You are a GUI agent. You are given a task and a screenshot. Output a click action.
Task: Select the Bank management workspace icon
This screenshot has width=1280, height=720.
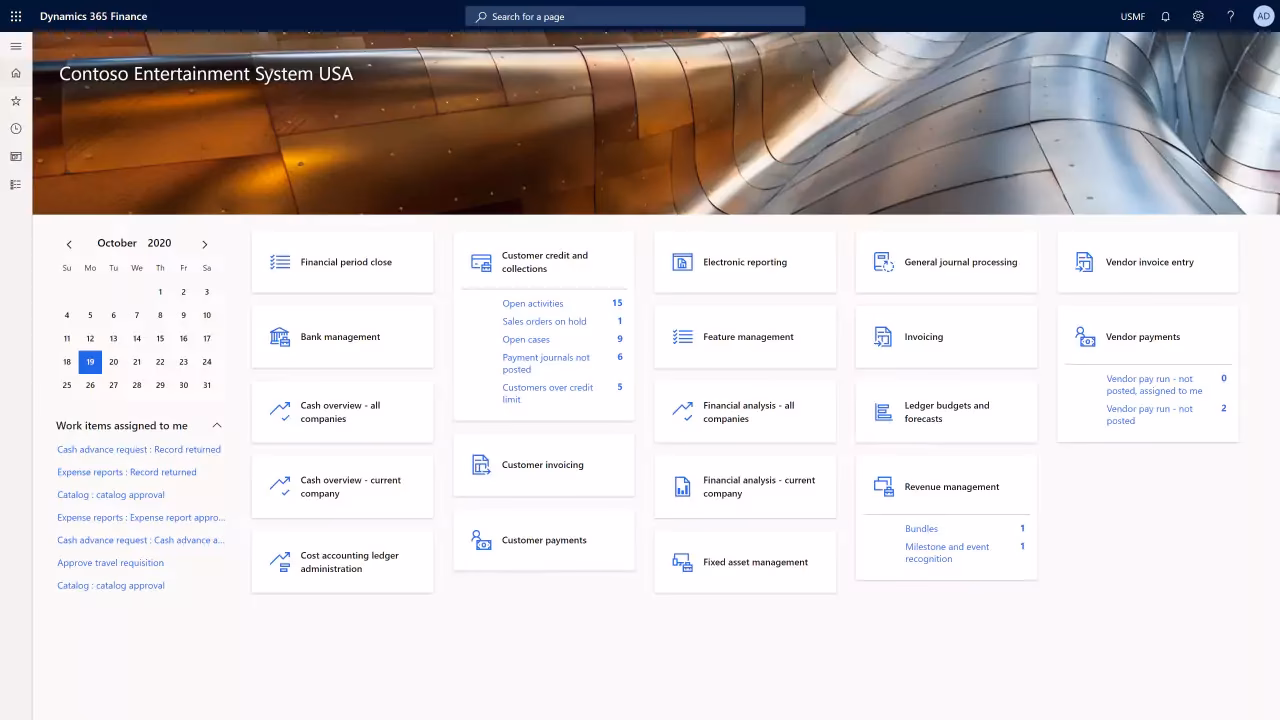pyautogui.click(x=282, y=336)
